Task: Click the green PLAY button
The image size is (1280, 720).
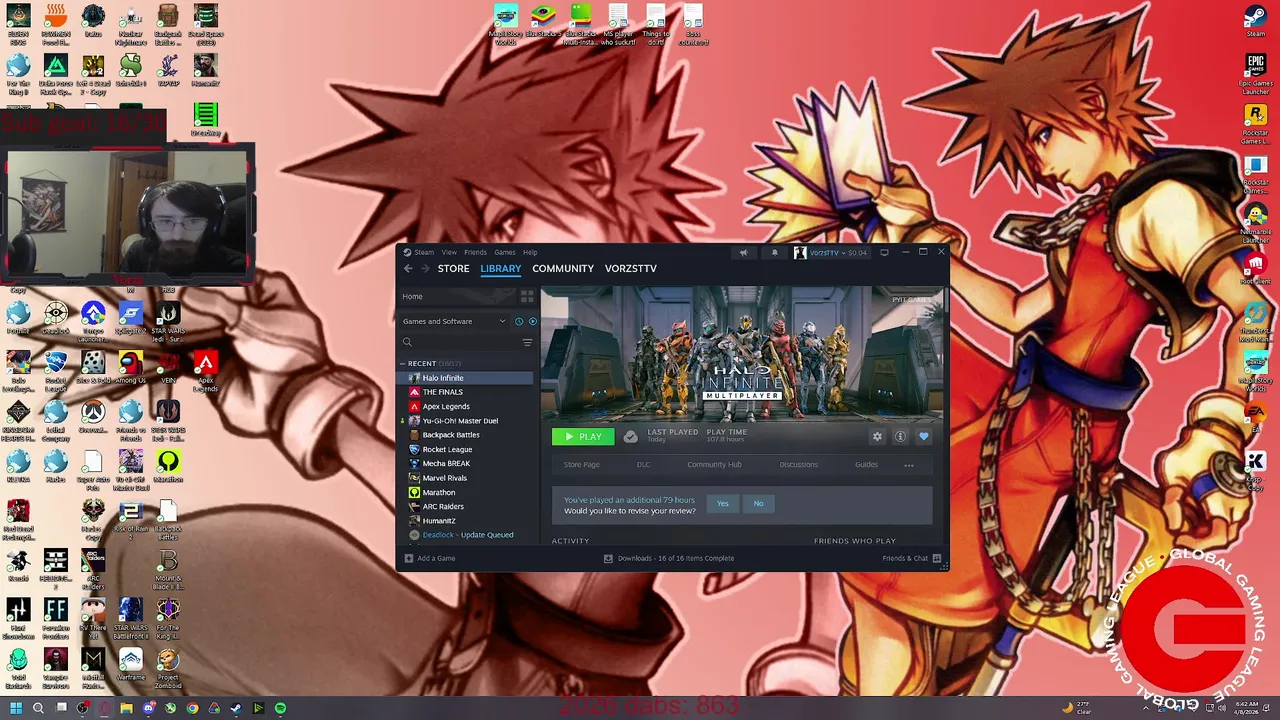Action: coord(583,436)
